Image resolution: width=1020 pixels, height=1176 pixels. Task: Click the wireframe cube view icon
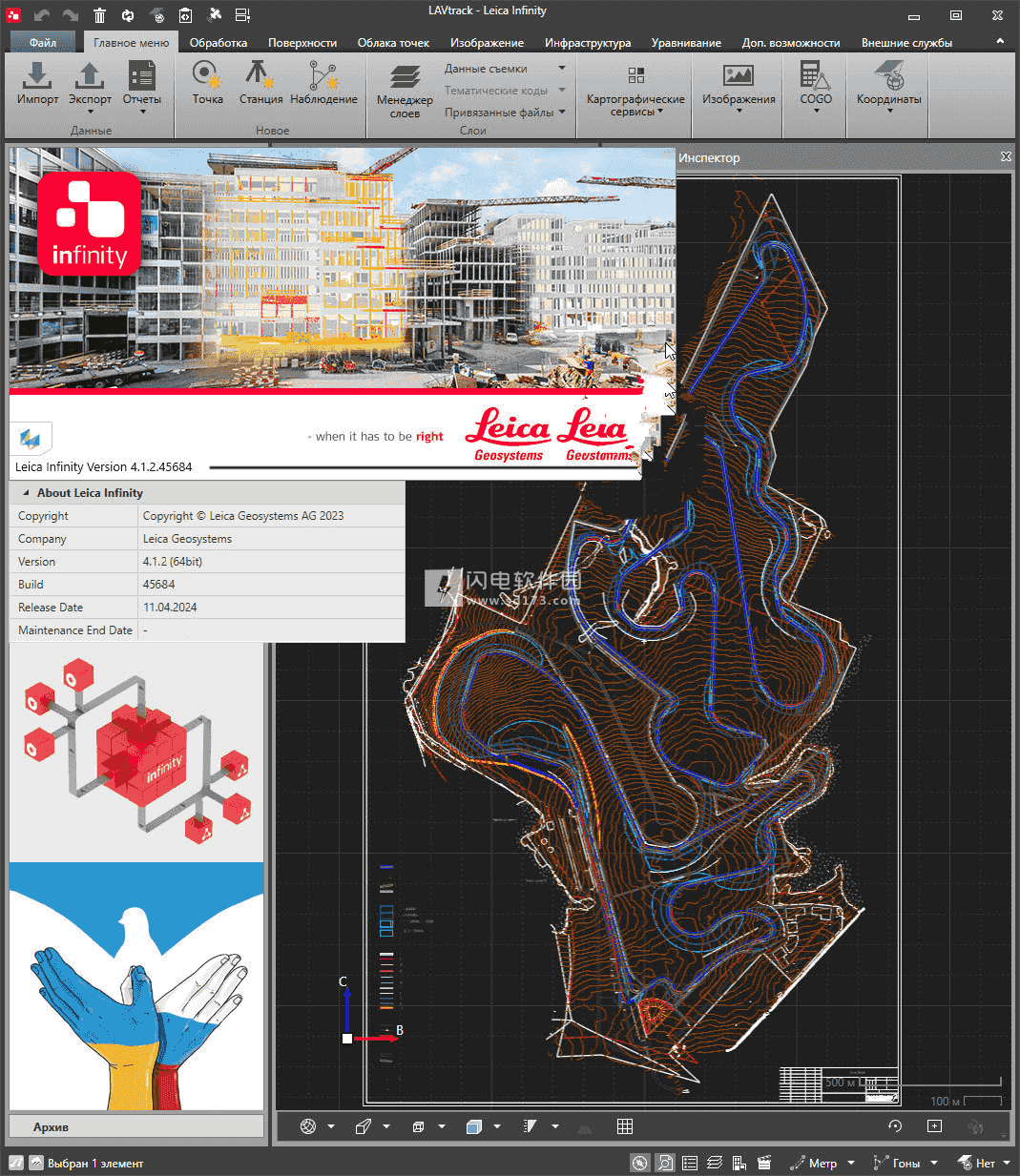(418, 1126)
